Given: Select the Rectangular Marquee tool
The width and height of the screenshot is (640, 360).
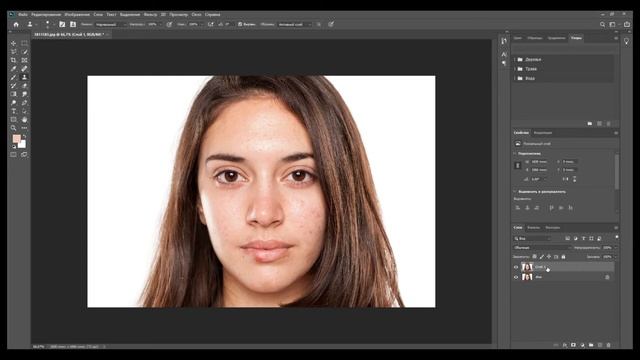Looking at the screenshot, I should [24, 43].
